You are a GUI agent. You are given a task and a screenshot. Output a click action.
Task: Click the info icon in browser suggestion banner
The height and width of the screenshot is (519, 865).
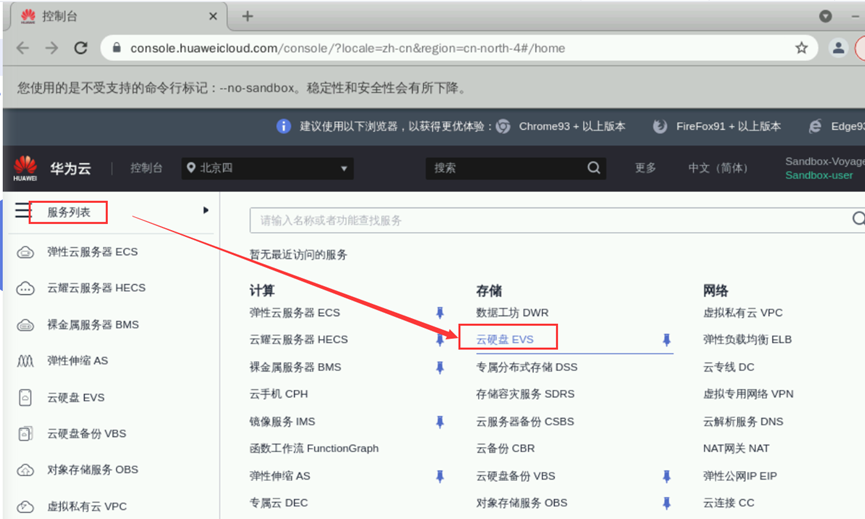(x=284, y=126)
